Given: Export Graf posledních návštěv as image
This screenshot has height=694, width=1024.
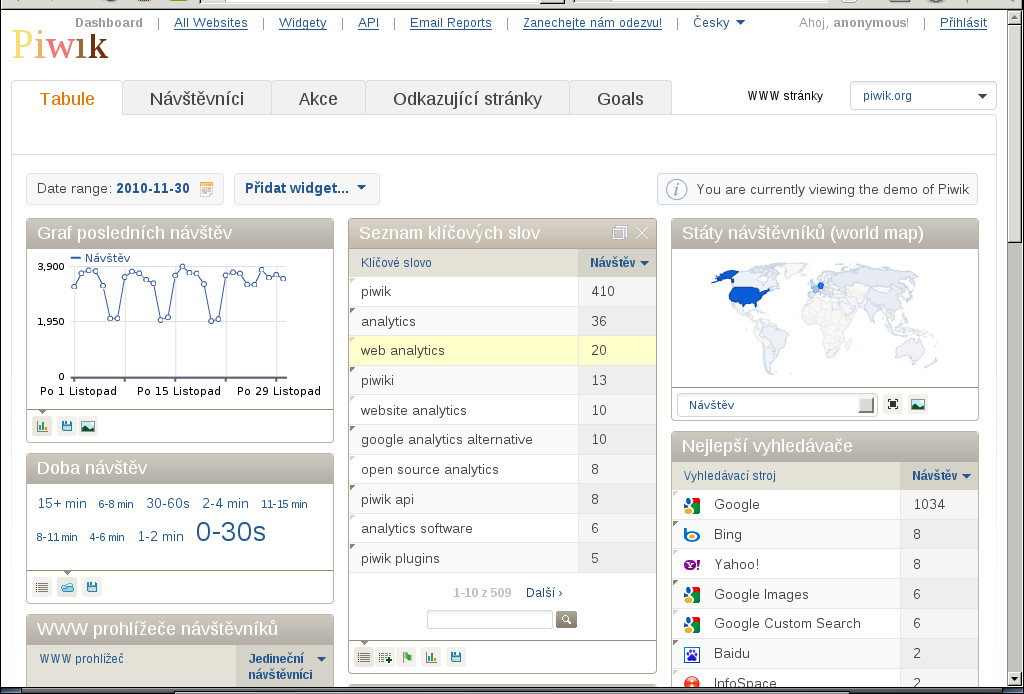Looking at the screenshot, I should 88,426.
